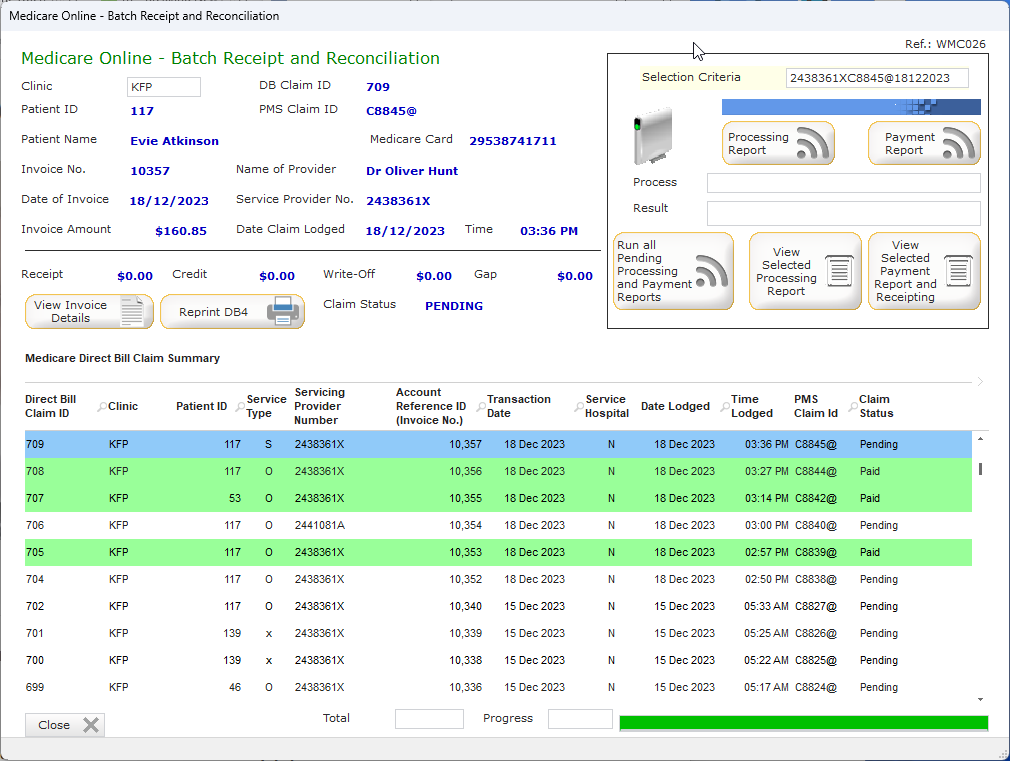Click the Processing Report wireless icon
Image resolution: width=1010 pixels, height=761 pixels.
813,142
